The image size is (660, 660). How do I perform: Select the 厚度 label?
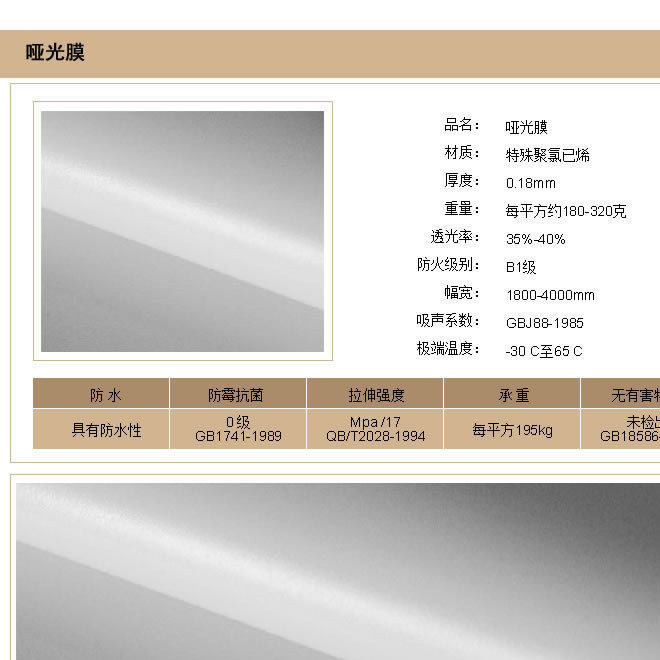coord(461,181)
